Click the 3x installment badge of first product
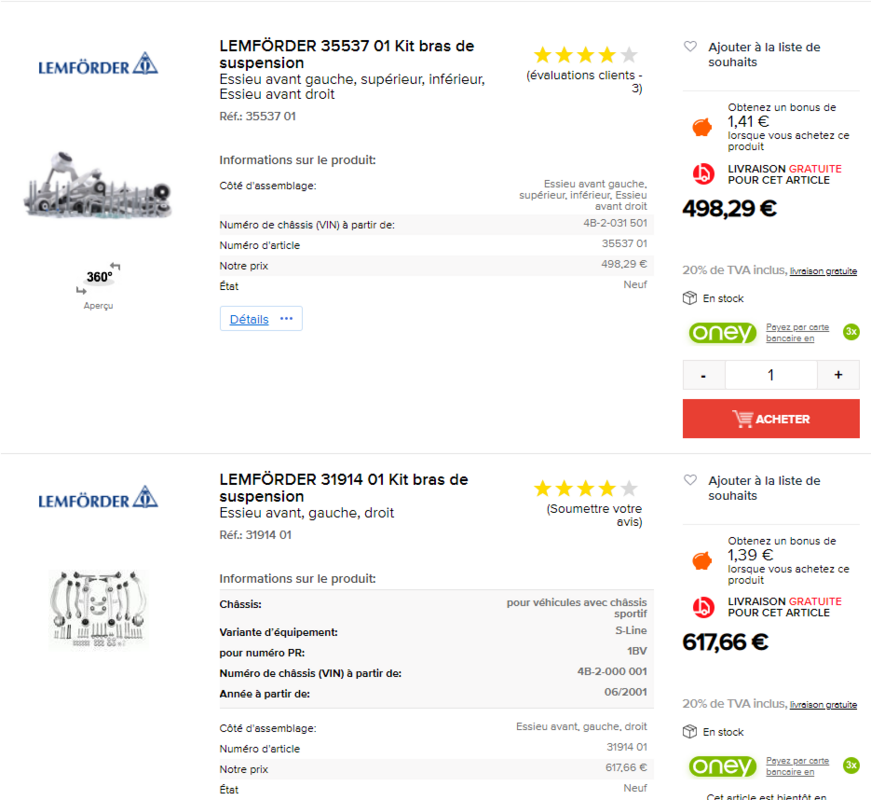871x800 pixels. click(x=851, y=332)
